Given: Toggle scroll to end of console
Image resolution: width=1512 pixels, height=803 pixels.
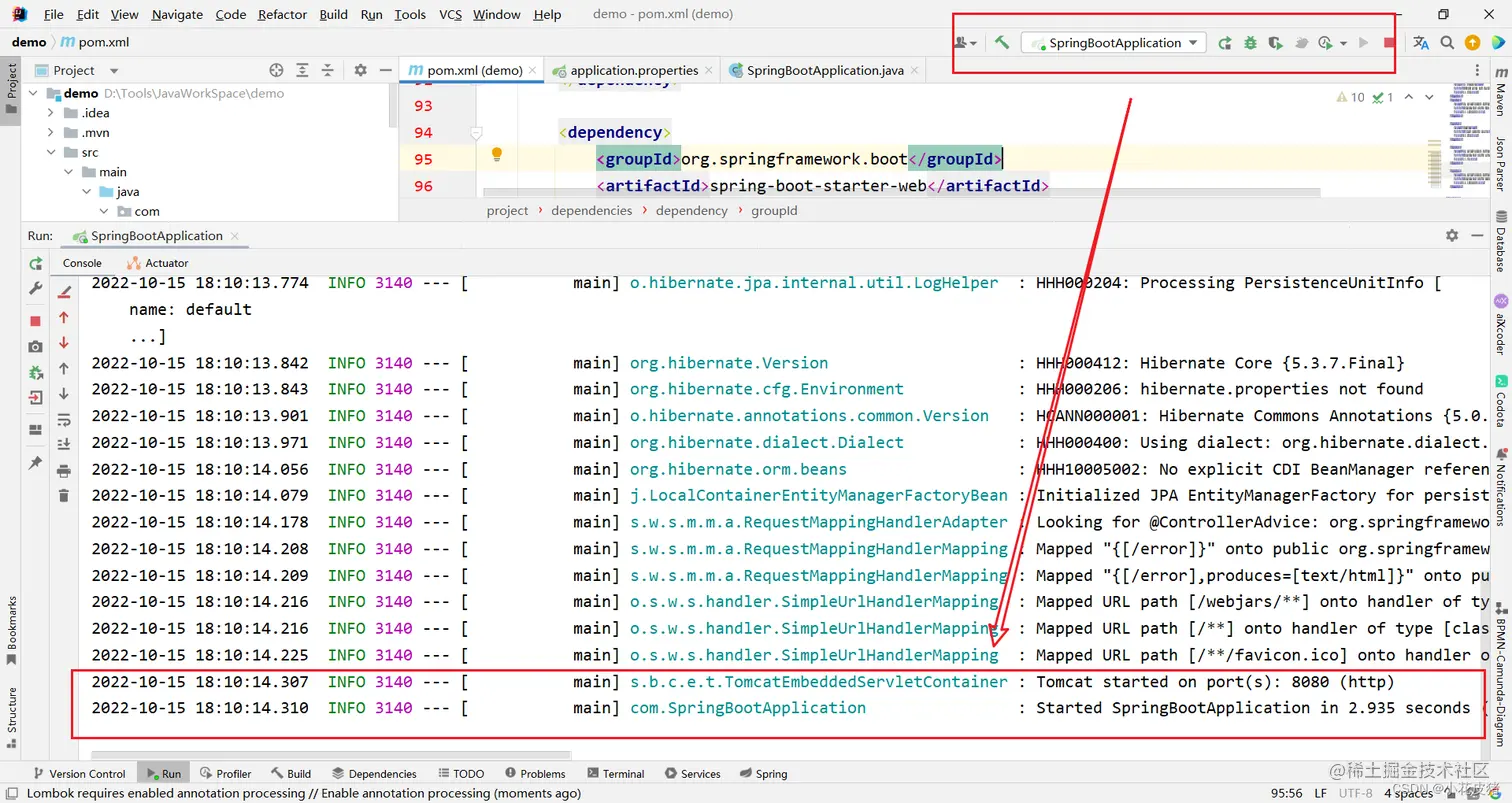Looking at the screenshot, I should [x=64, y=444].
